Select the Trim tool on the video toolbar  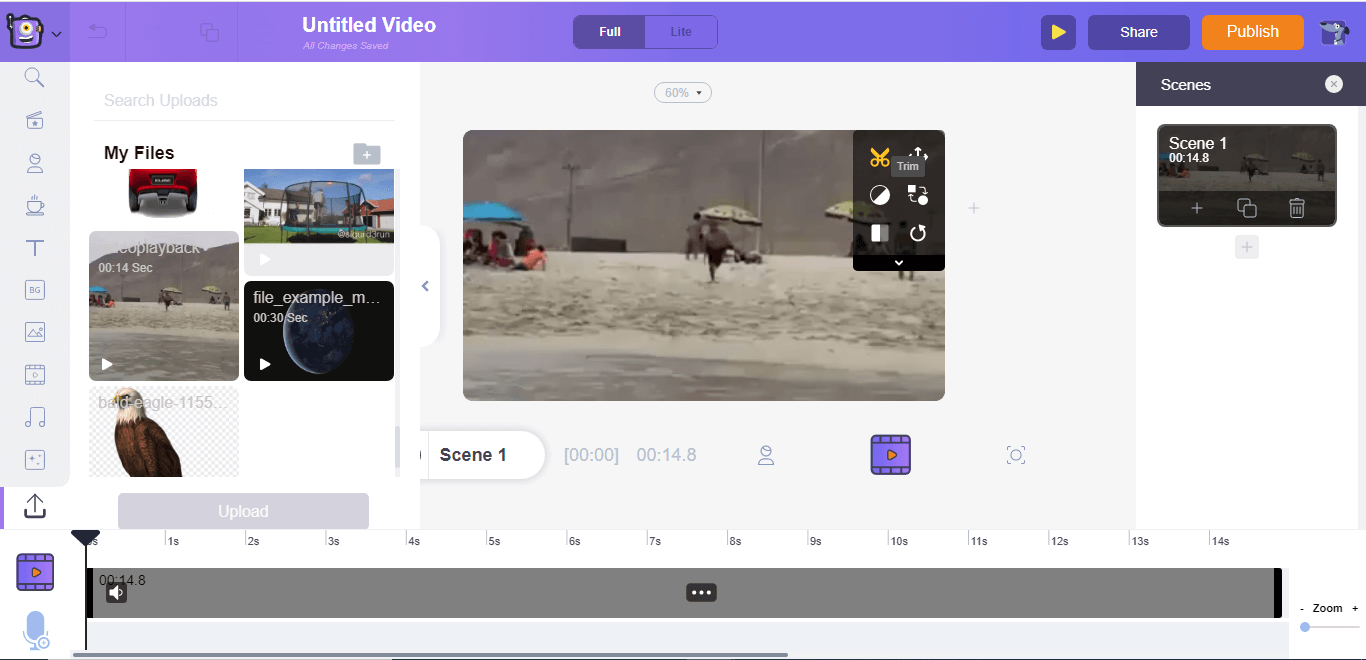[x=881, y=157]
